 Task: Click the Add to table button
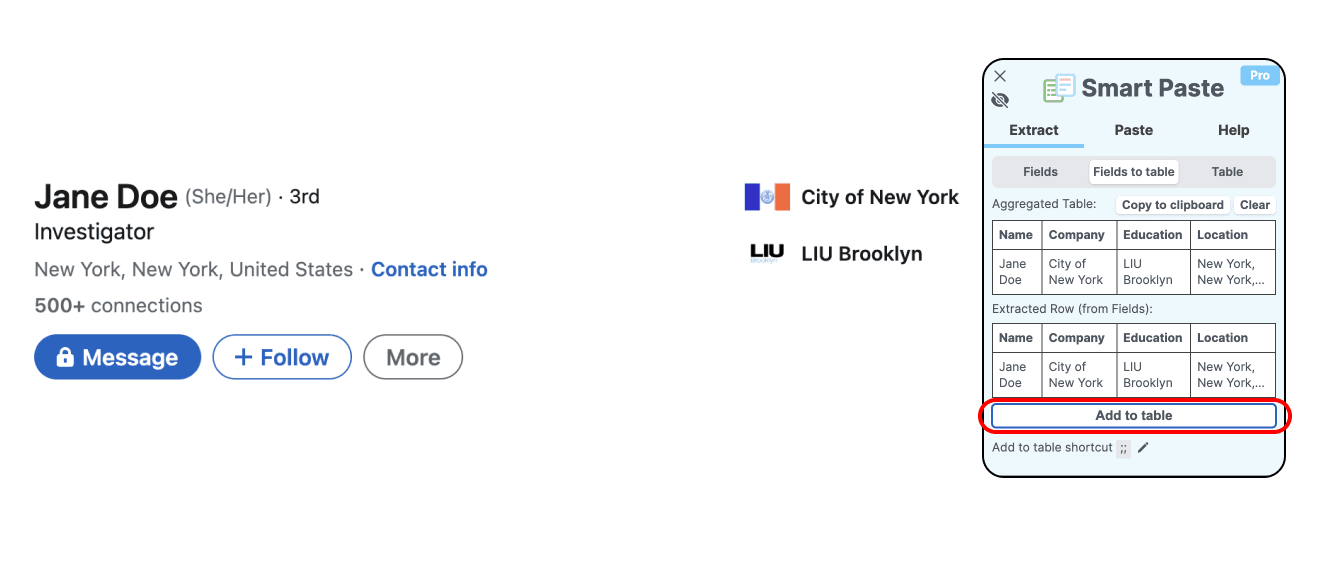coord(1134,416)
